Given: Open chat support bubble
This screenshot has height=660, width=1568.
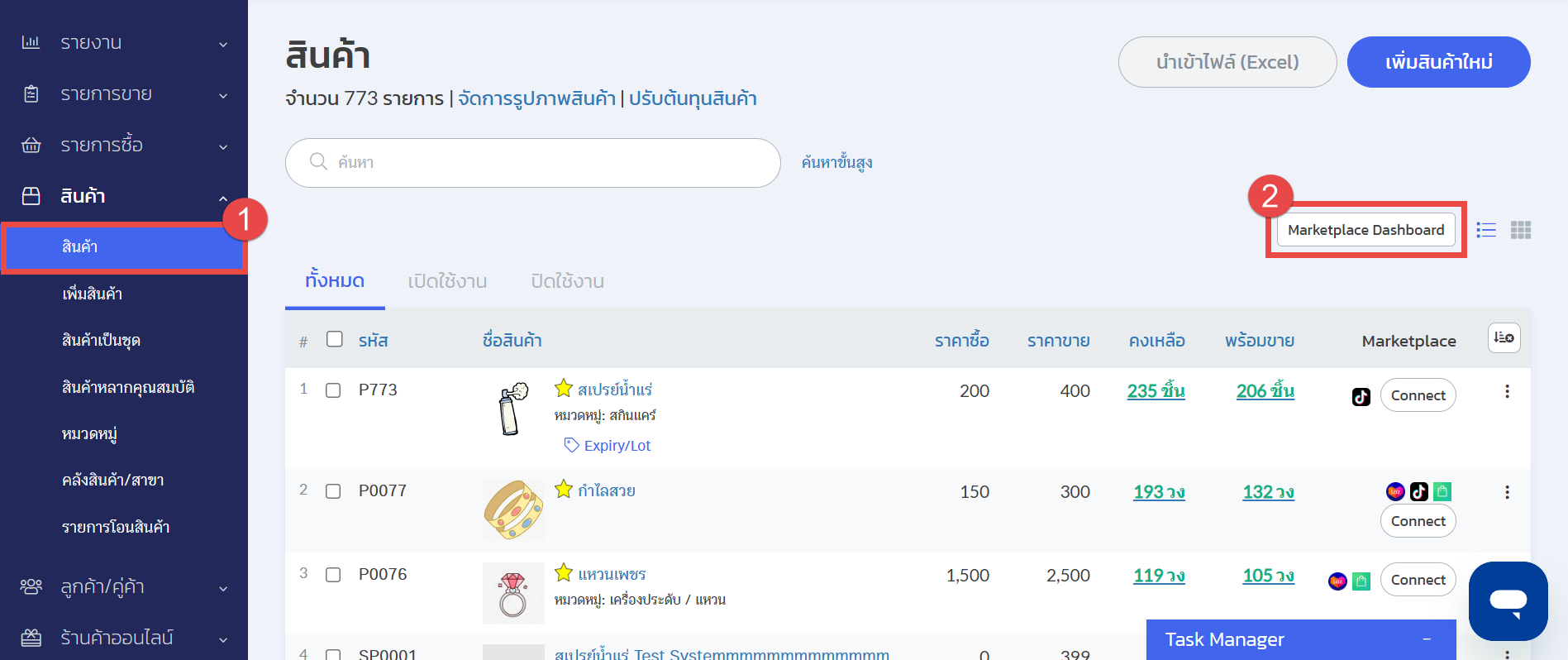Looking at the screenshot, I should tap(1508, 600).
